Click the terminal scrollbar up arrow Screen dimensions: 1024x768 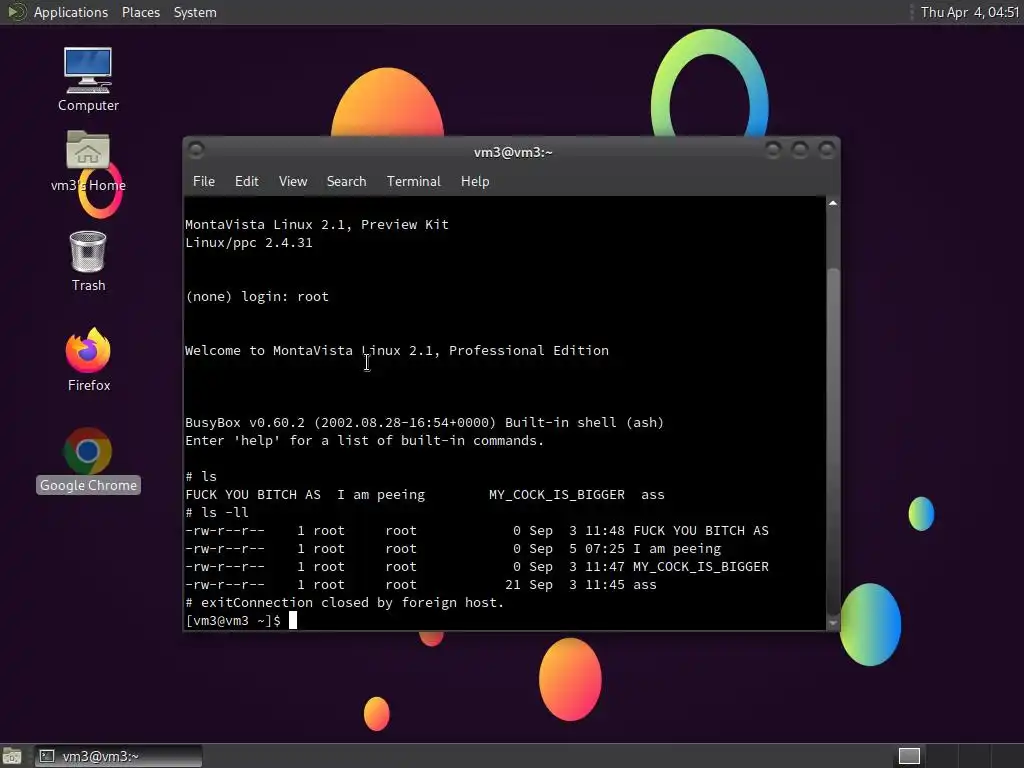(833, 203)
